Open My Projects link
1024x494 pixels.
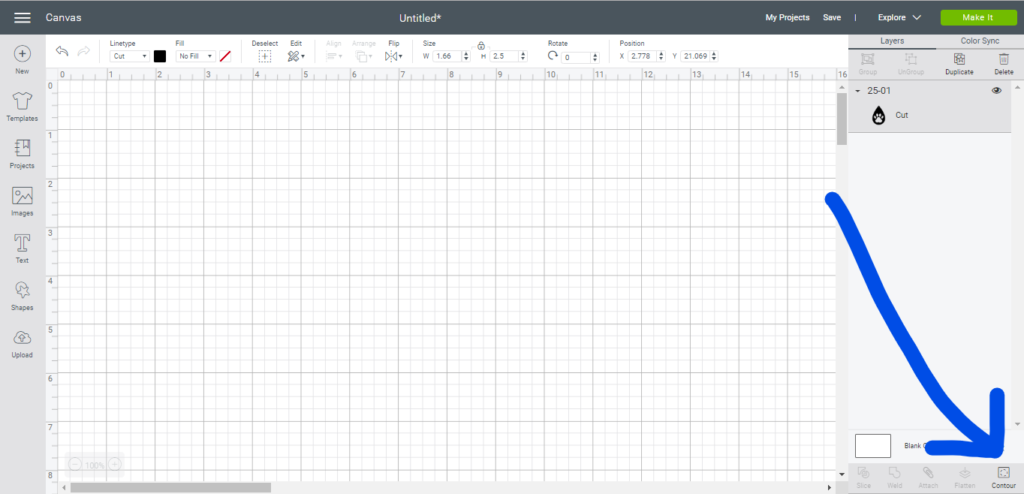click(786, 18)
